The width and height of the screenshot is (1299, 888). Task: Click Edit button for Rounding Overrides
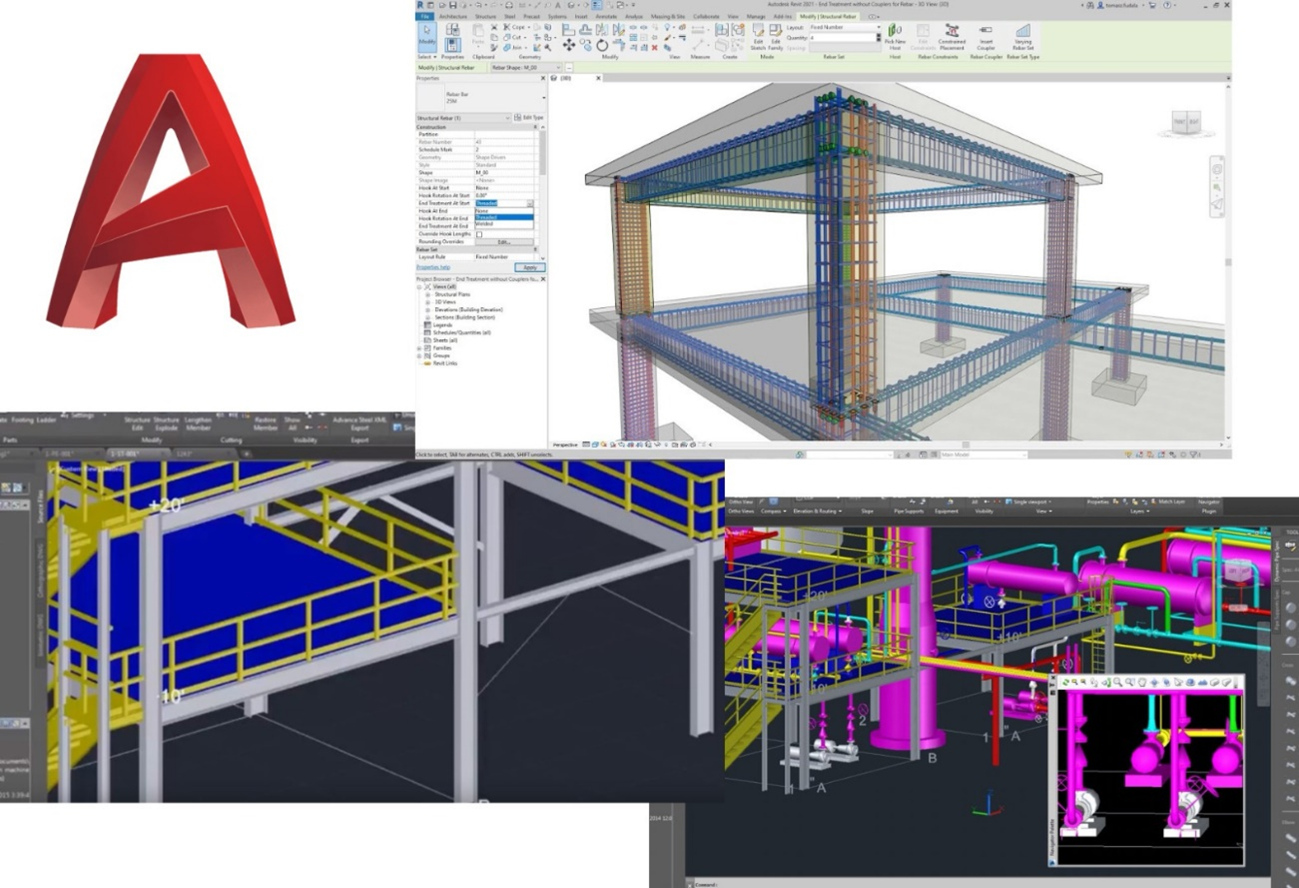[x=504, y=242]
